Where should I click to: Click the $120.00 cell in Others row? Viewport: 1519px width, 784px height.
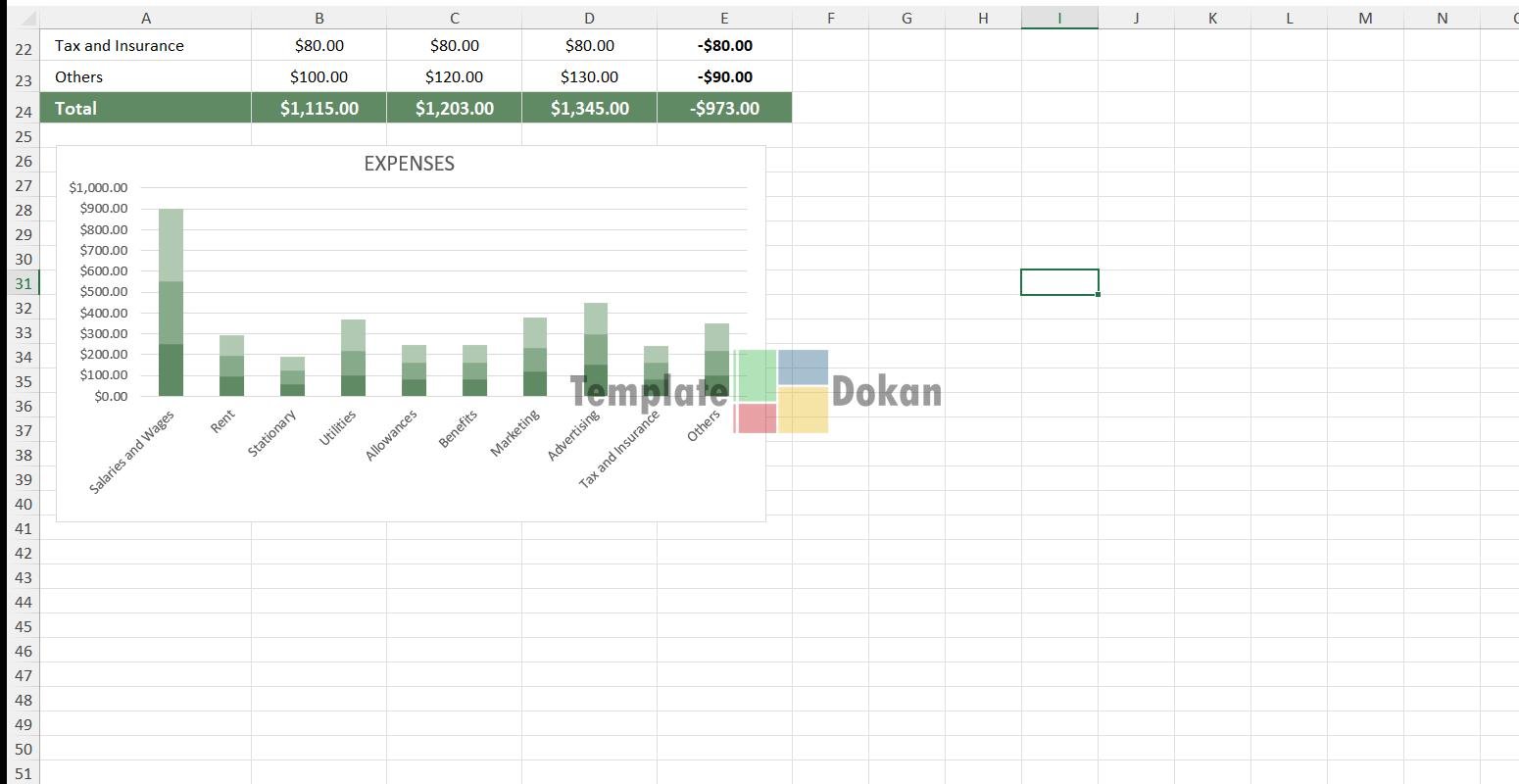pos(454,76)
